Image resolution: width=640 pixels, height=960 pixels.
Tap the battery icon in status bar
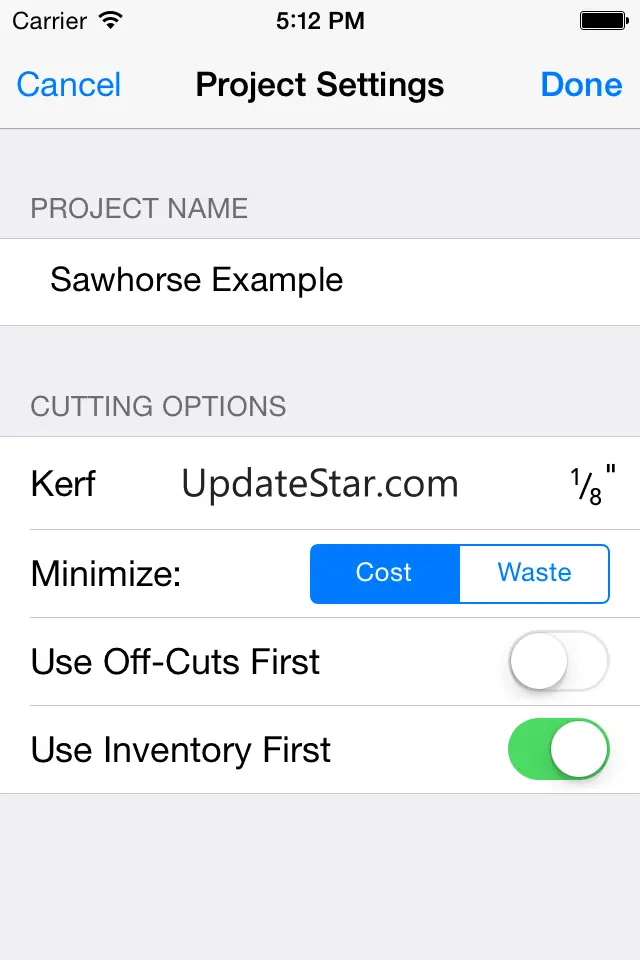click(603, 19)
